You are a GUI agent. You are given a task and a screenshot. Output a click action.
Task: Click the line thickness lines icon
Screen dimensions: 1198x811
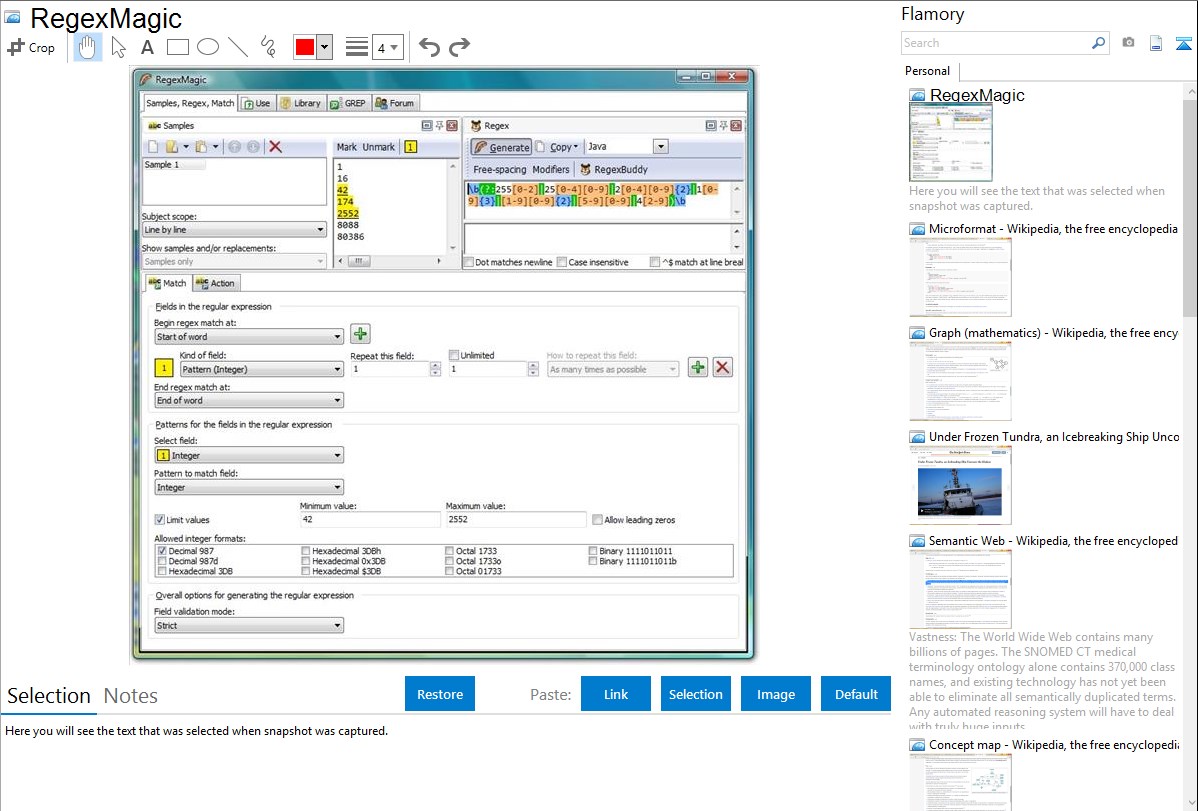357,47
